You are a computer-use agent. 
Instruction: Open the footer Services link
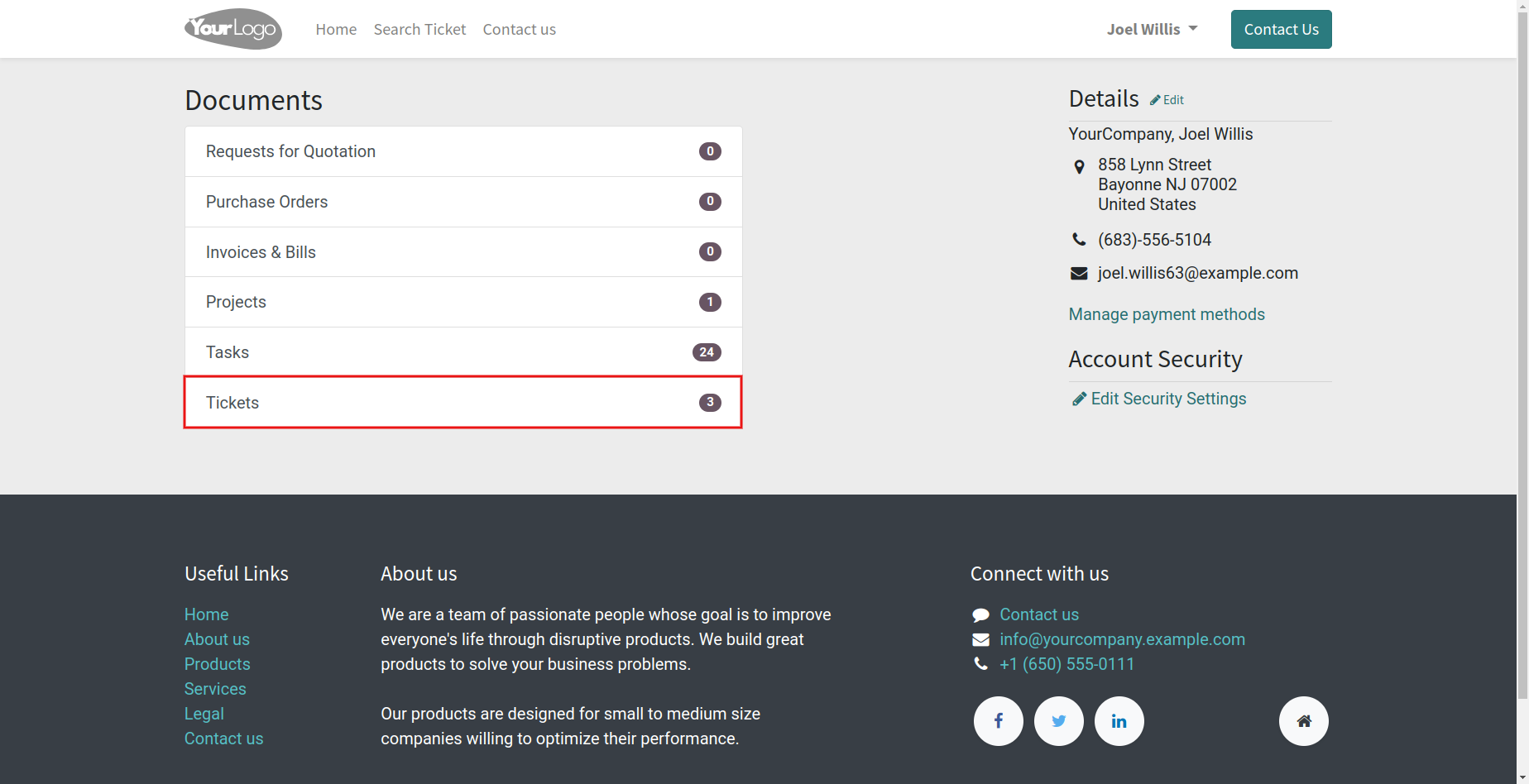[x=215, y=689]
